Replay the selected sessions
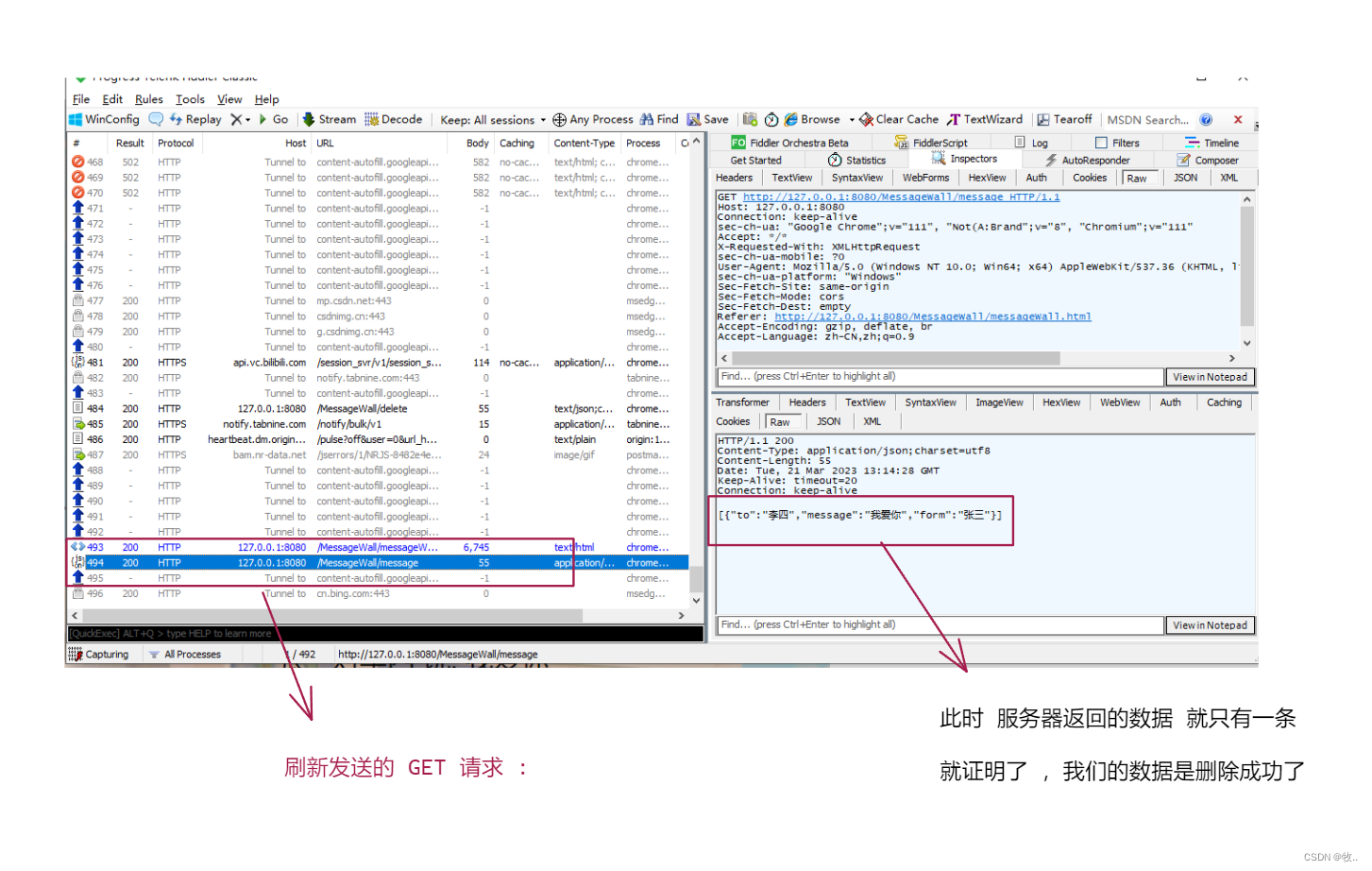 click(195, 120)
